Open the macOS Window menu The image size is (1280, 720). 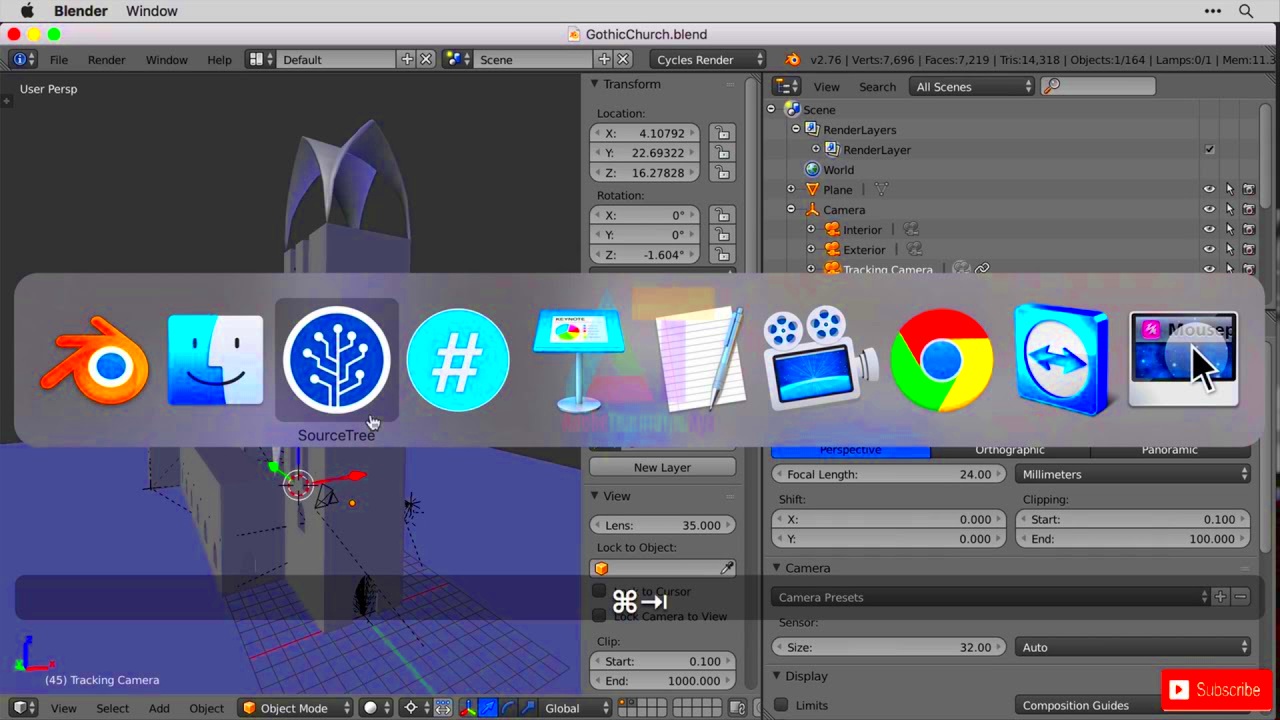pos(152,11)
